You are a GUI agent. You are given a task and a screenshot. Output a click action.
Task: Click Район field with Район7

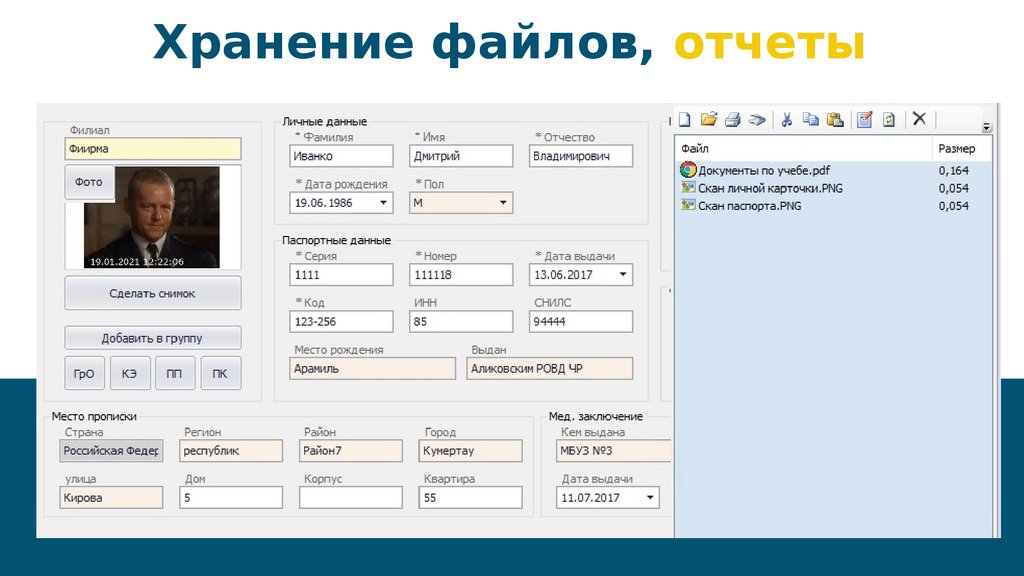351,451
